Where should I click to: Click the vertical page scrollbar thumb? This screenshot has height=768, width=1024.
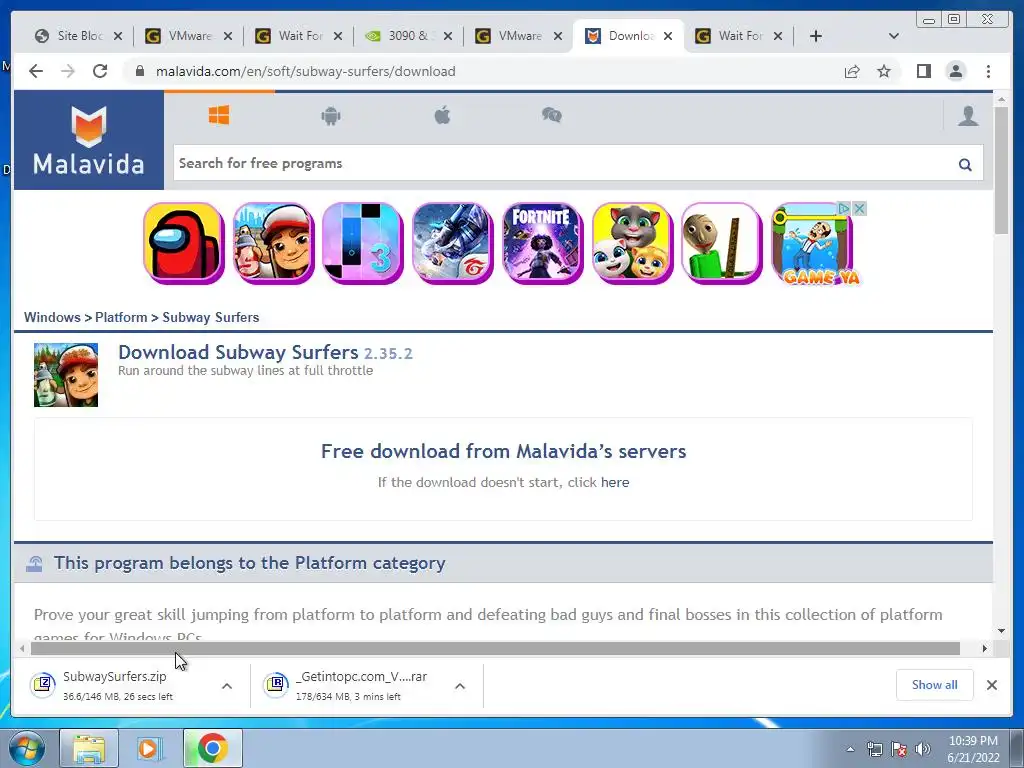point(1001,170)
